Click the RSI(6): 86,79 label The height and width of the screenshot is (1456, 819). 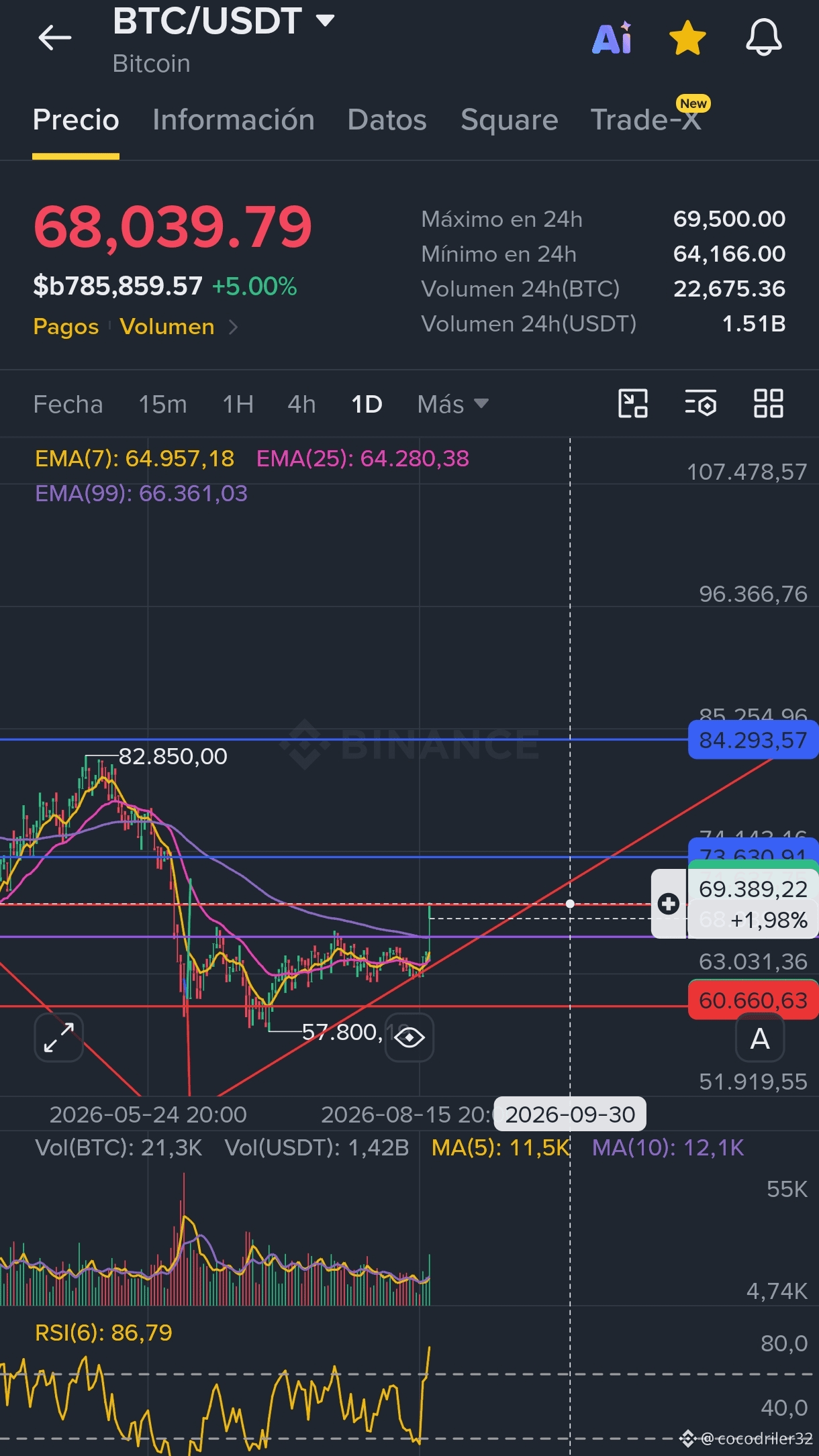coord(103,1333)
